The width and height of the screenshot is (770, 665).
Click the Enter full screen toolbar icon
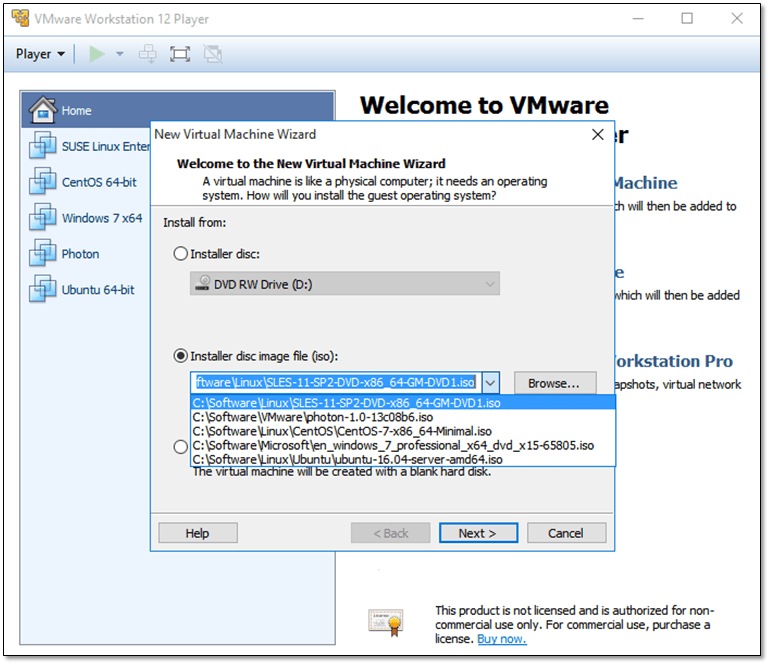tap(180, 54)
